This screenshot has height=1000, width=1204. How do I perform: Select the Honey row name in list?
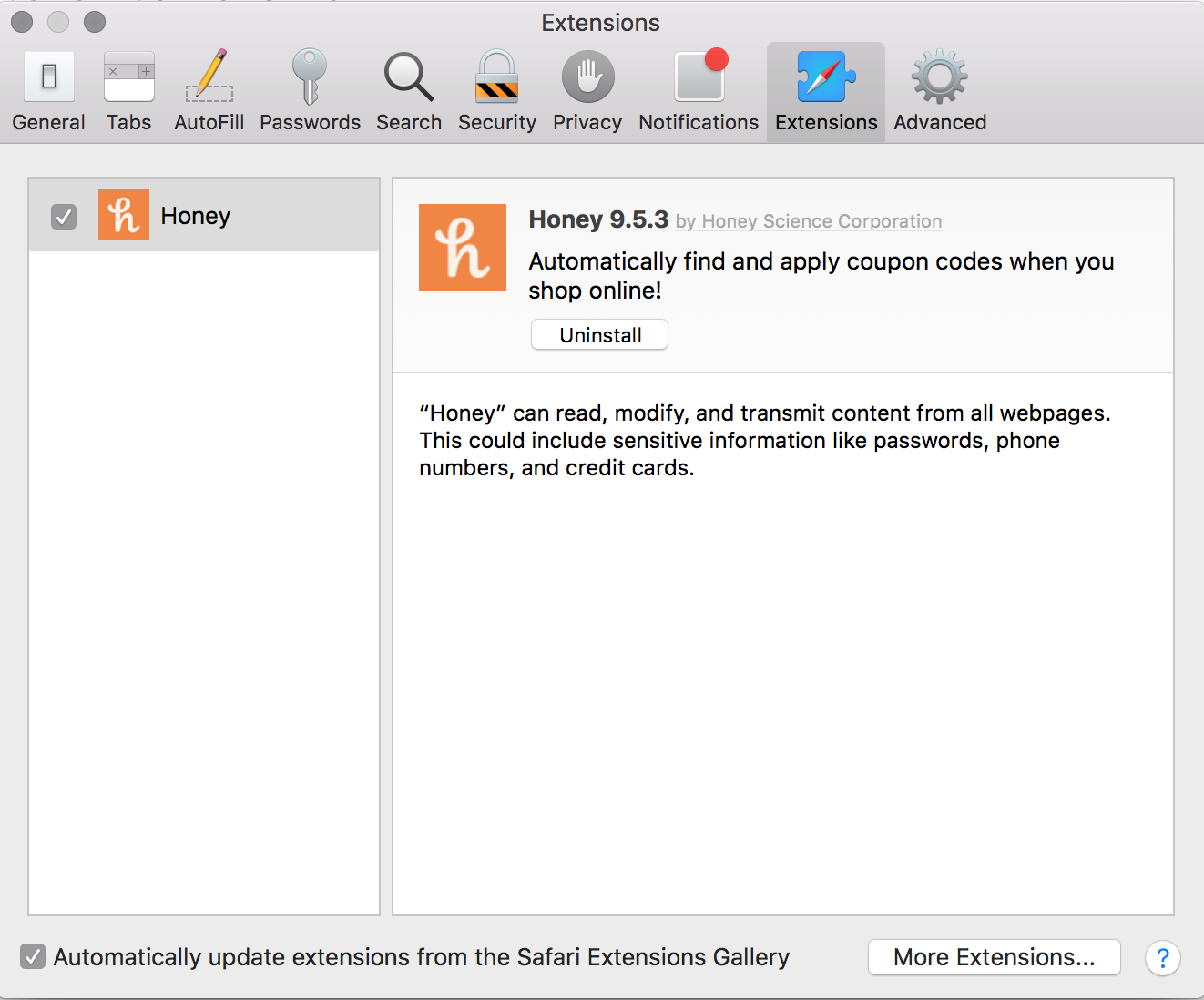(x=196, y=216)
